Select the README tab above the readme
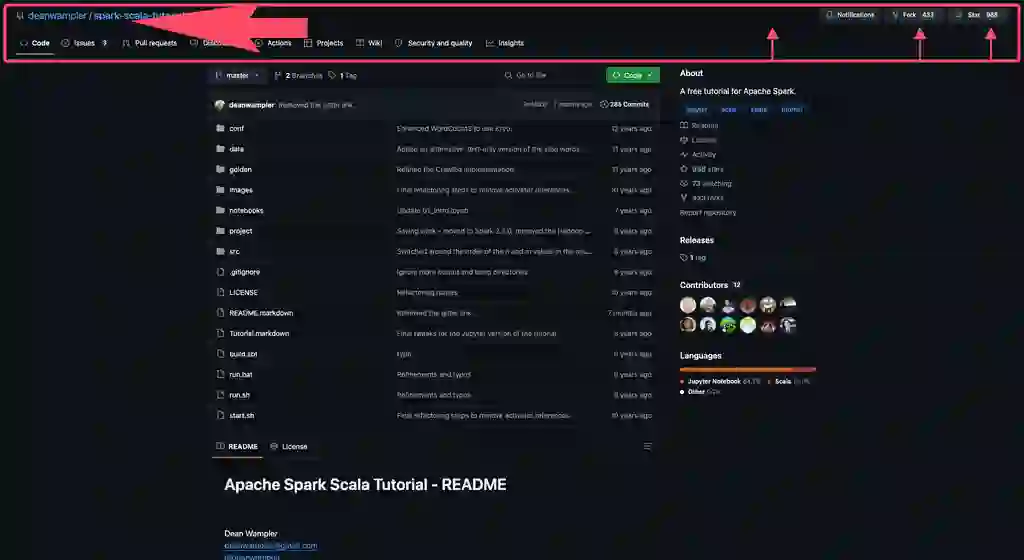The image size is (1024, 560). (x=237, y=446)
